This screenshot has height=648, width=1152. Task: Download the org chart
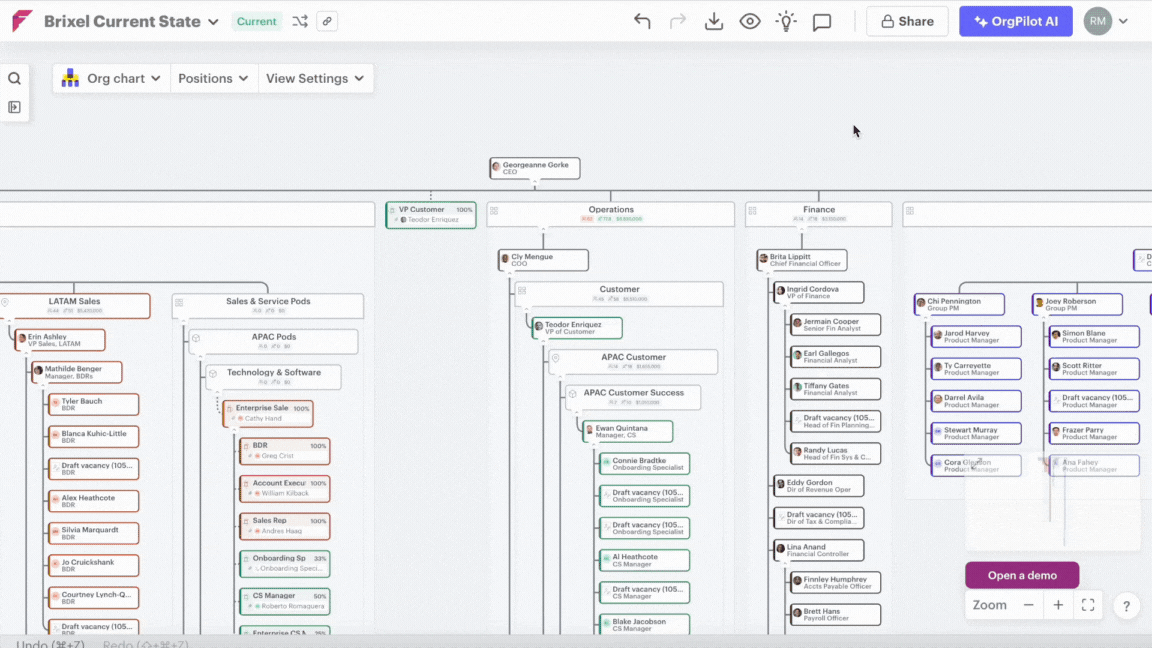(713, 21)
